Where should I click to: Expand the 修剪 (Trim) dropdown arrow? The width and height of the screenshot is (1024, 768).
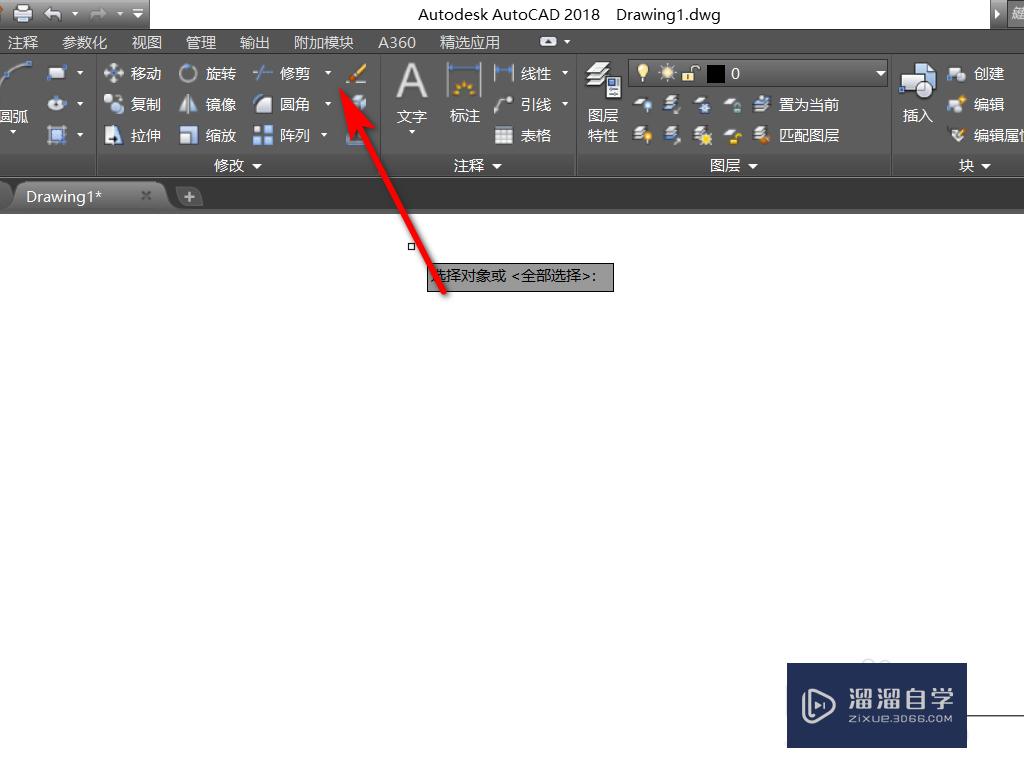(327, 72)
